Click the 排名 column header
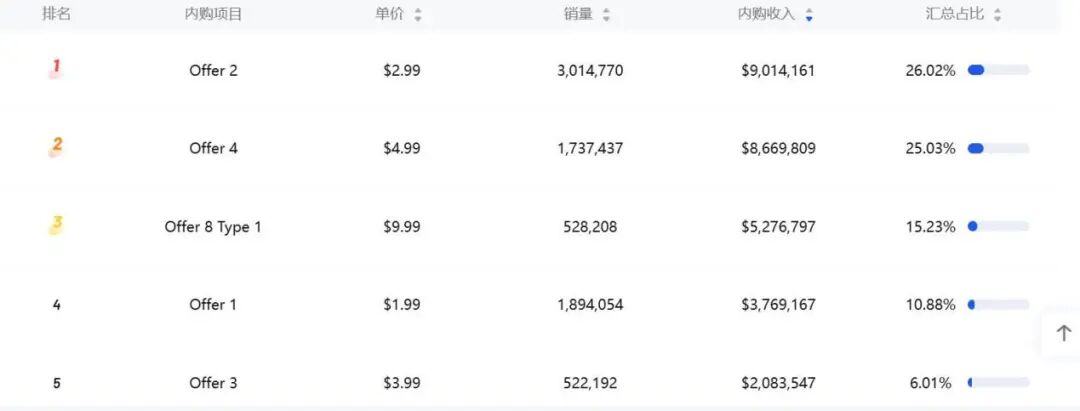The height and width of the screenshot is (411, 1080). coord(56,14)
